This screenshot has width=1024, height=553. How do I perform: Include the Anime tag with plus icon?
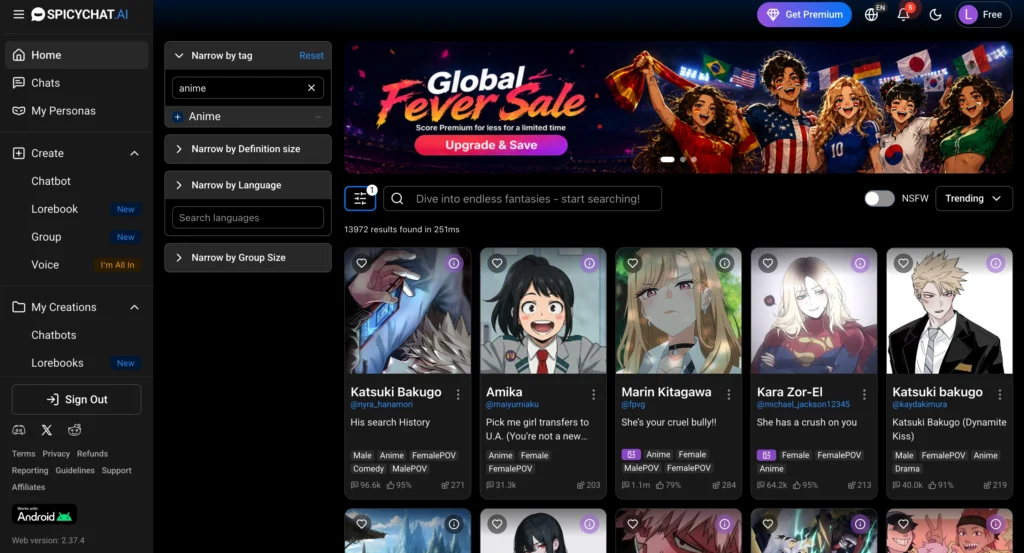point(177,117)
